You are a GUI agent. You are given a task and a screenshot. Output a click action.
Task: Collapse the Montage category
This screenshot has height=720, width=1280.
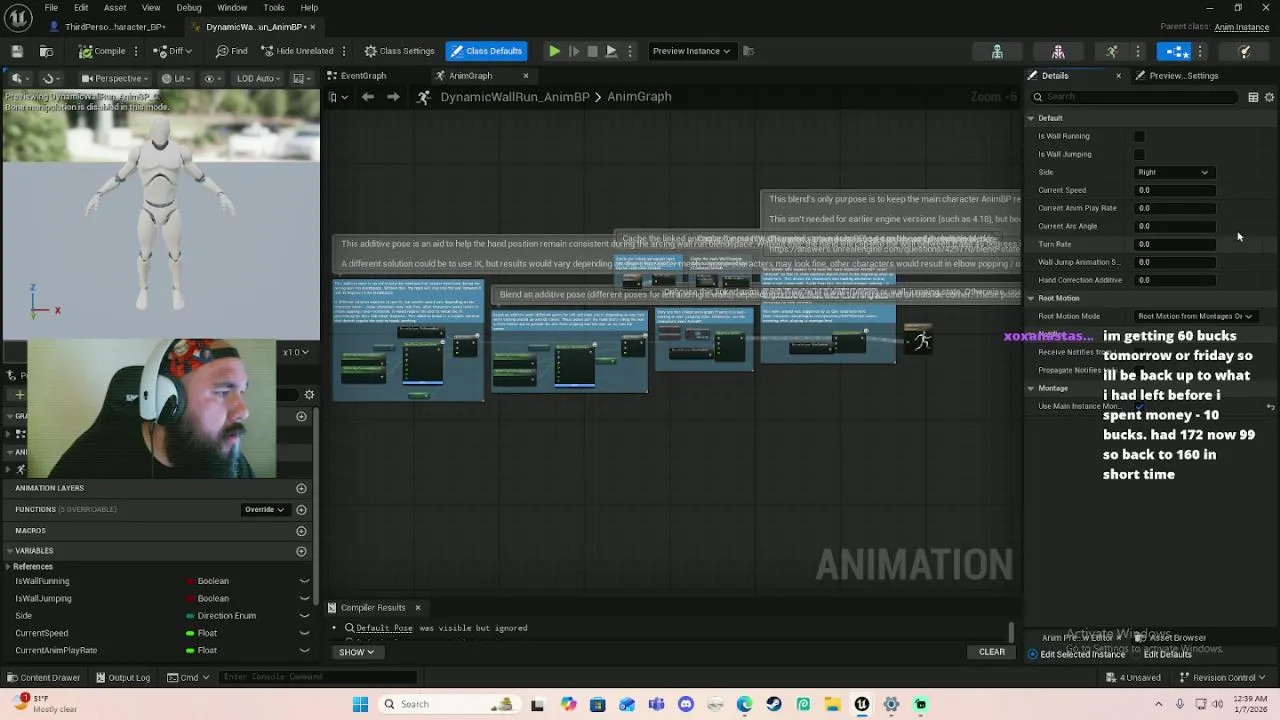(1030, 388)
